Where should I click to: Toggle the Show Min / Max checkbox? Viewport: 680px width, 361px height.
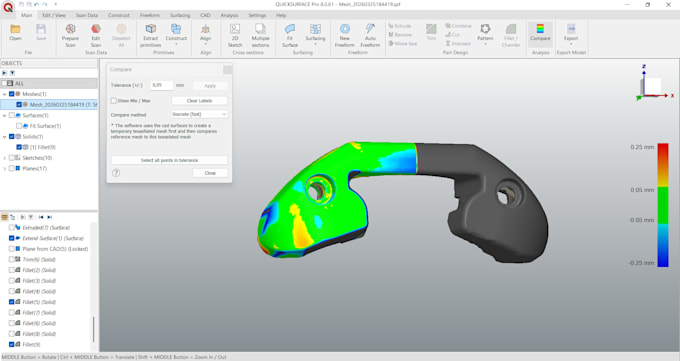(x=114, y=101)
